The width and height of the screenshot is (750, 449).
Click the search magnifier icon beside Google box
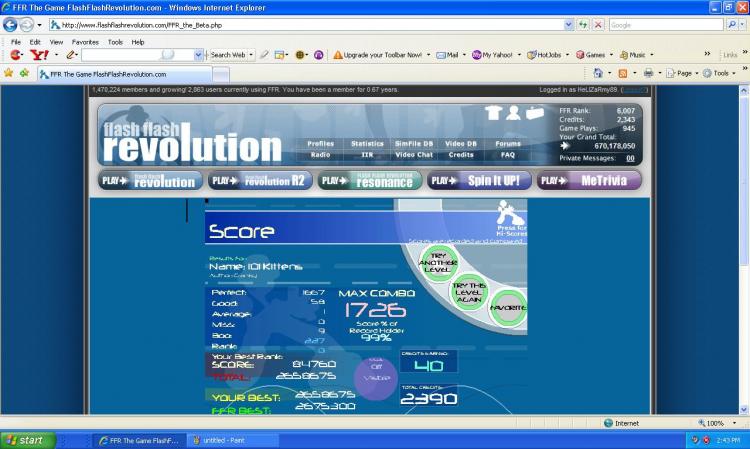tap(732, 25)
